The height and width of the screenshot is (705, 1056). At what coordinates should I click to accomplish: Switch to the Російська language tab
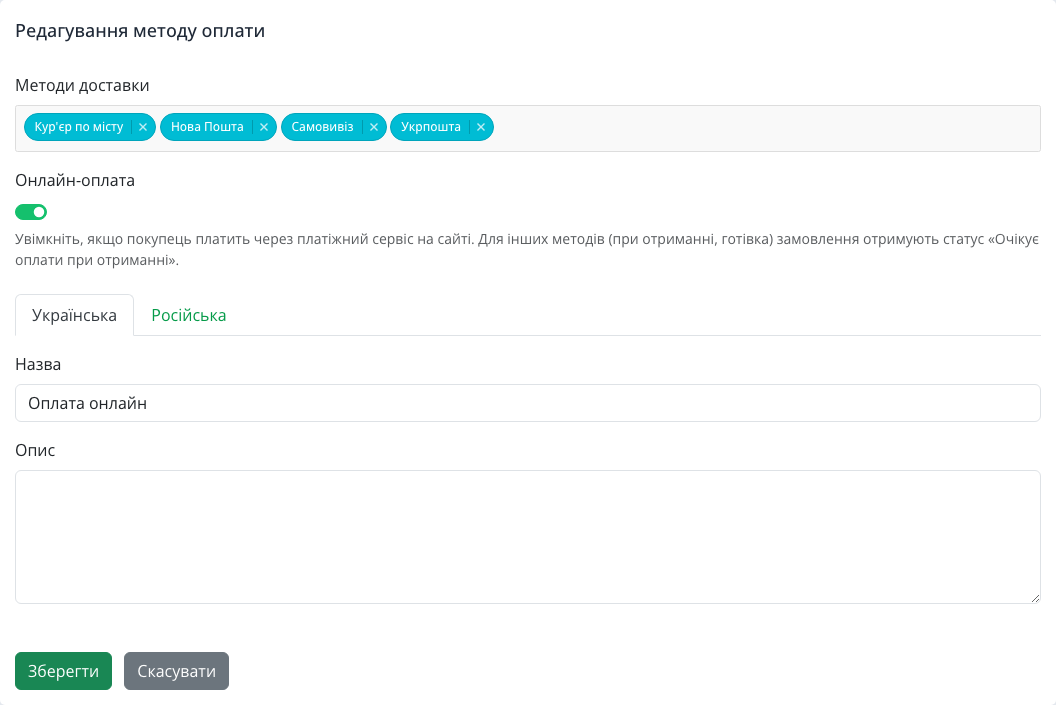click(x=189, y=315)
